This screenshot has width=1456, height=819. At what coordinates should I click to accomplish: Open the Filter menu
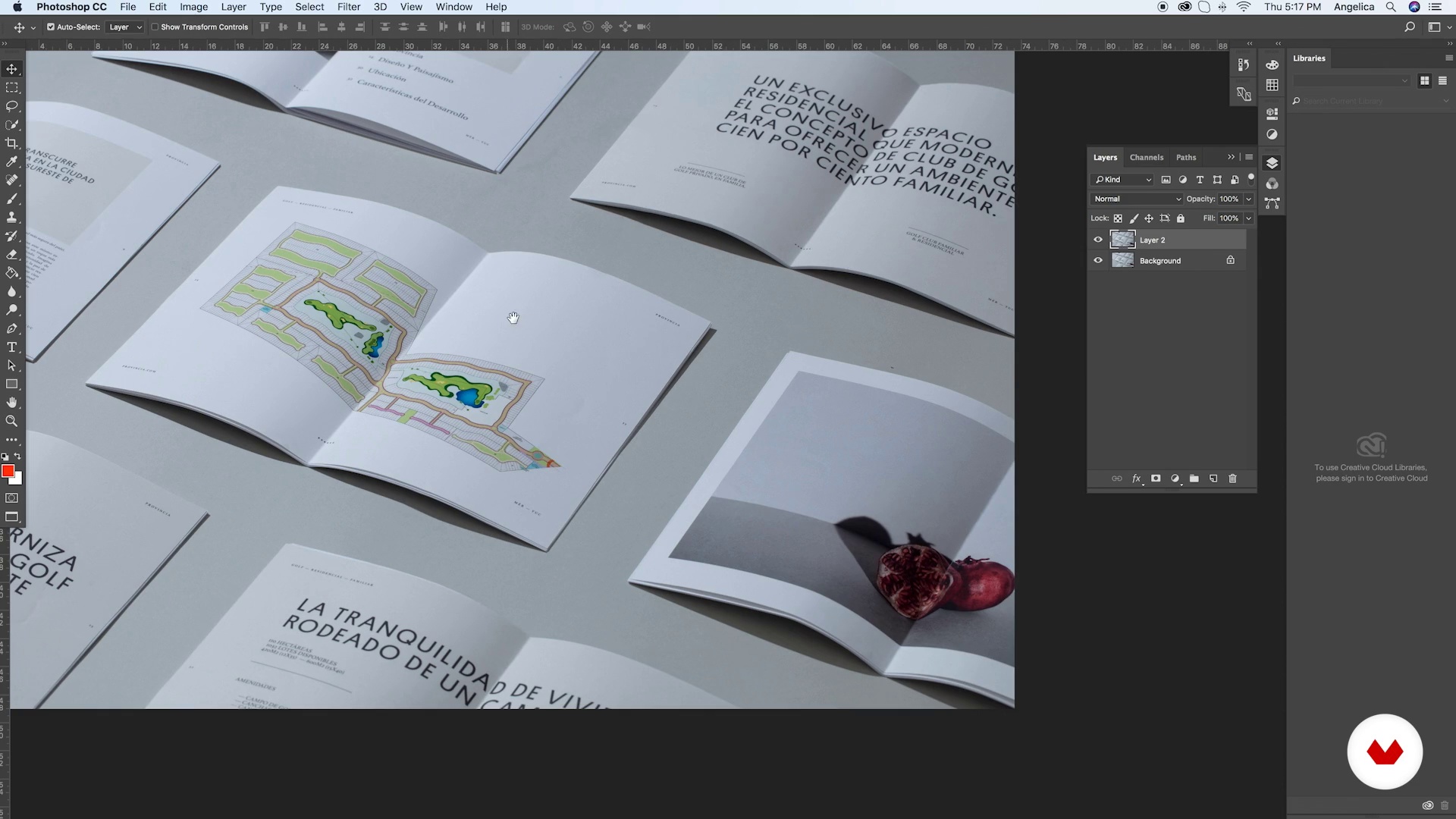pos(349,7)
